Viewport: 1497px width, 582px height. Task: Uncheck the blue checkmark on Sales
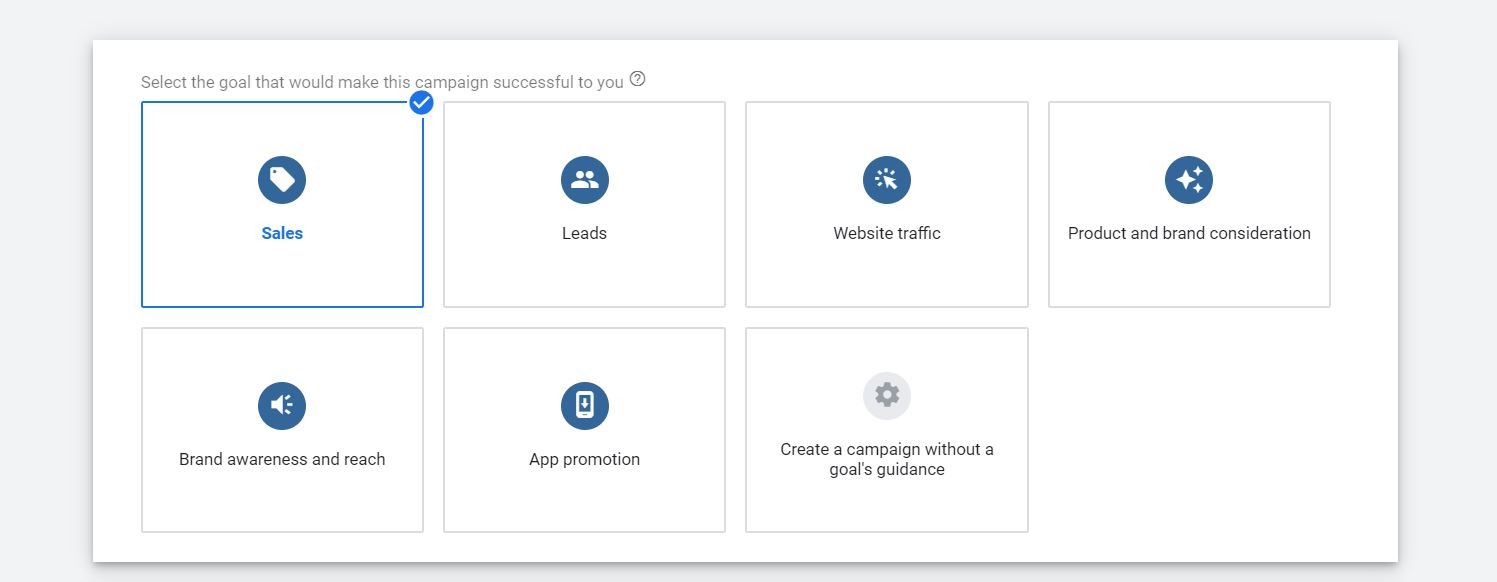(422, 102)
